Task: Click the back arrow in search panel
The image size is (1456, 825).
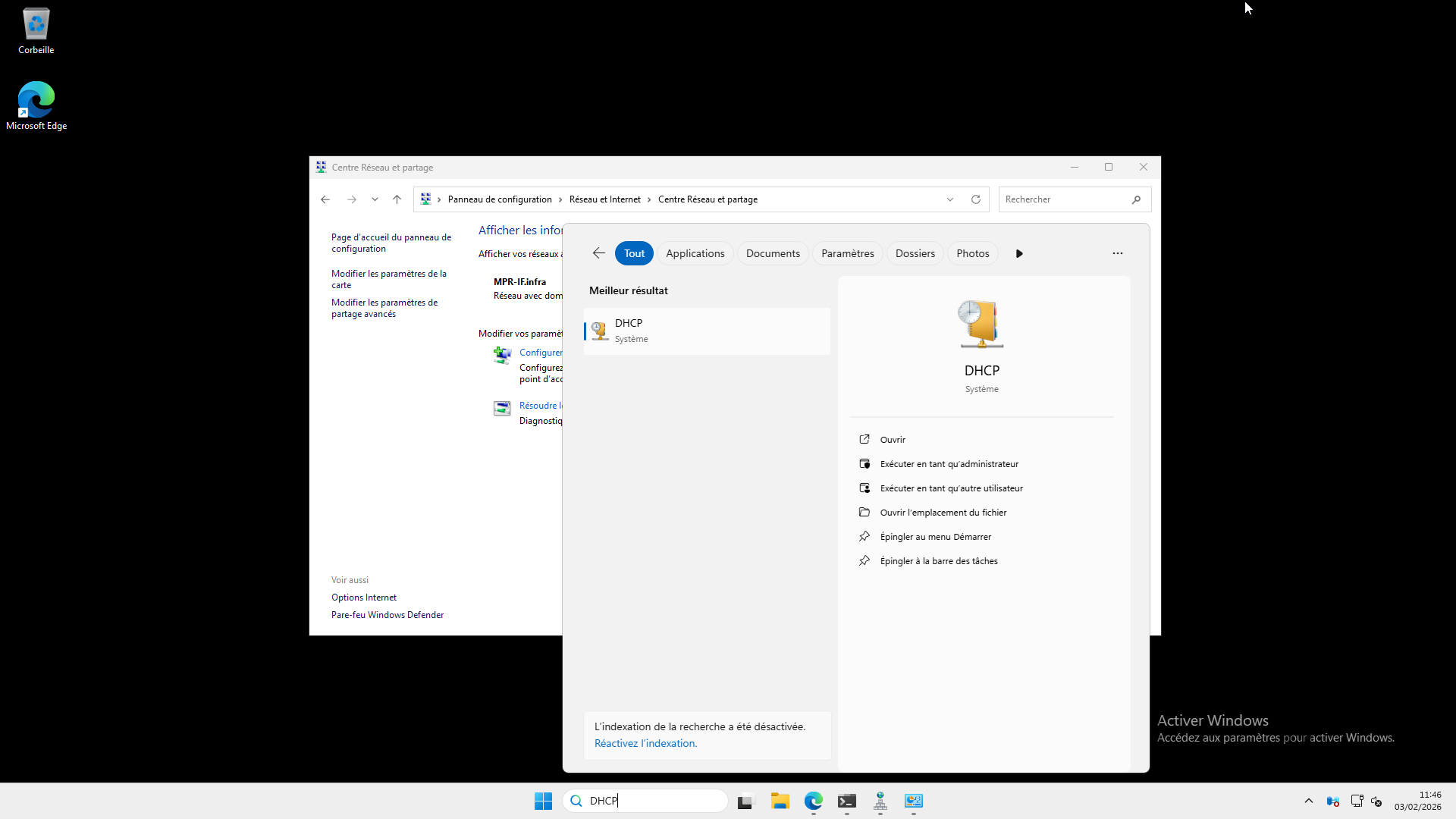Action: tap(598, 253)
